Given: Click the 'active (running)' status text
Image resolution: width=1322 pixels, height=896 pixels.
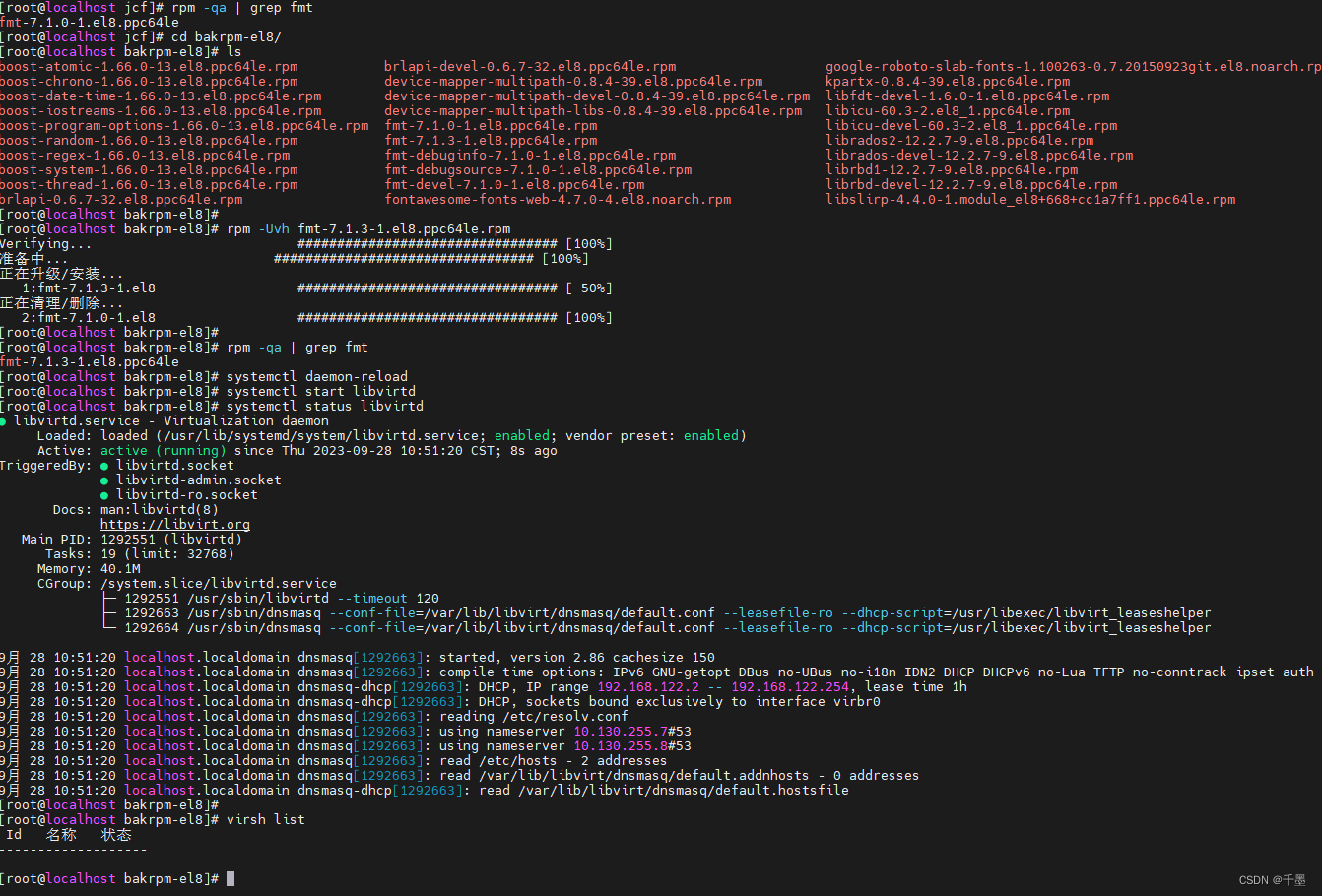Looking at the screenshot, I should 164,451.
